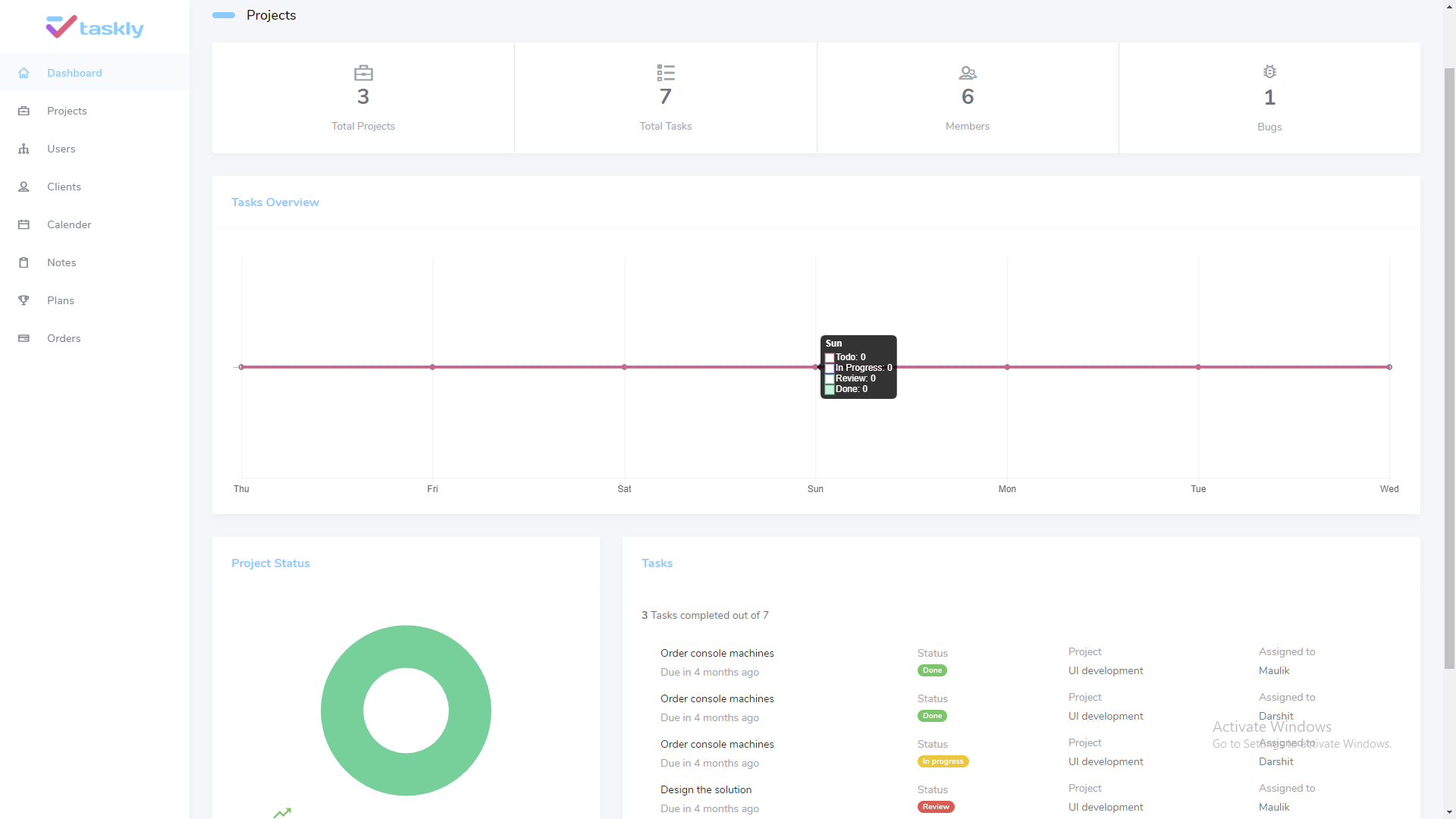Click the Review status badge
Screen dimensions: 1456x819
tap(935, 807)
